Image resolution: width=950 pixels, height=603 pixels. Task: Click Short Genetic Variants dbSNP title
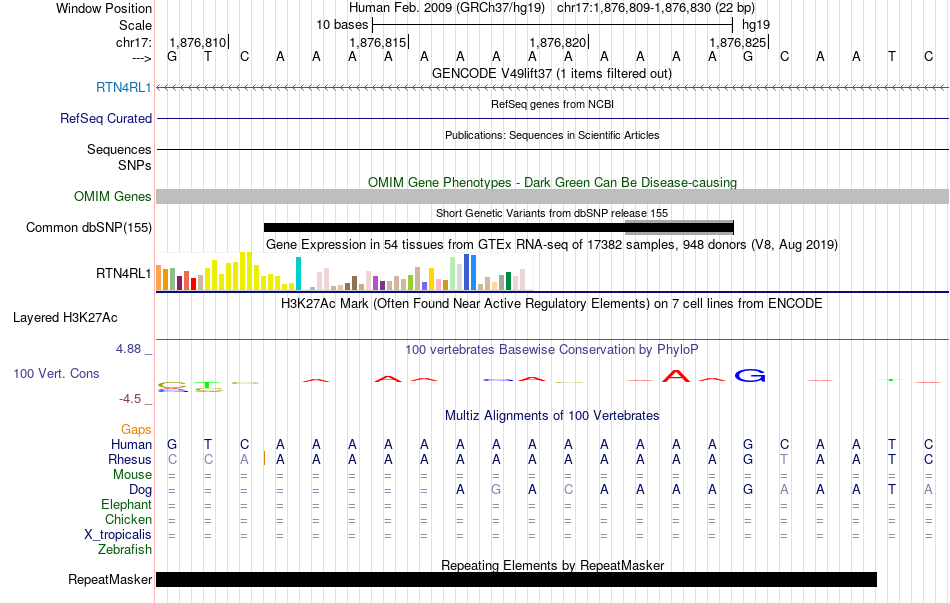551,213
